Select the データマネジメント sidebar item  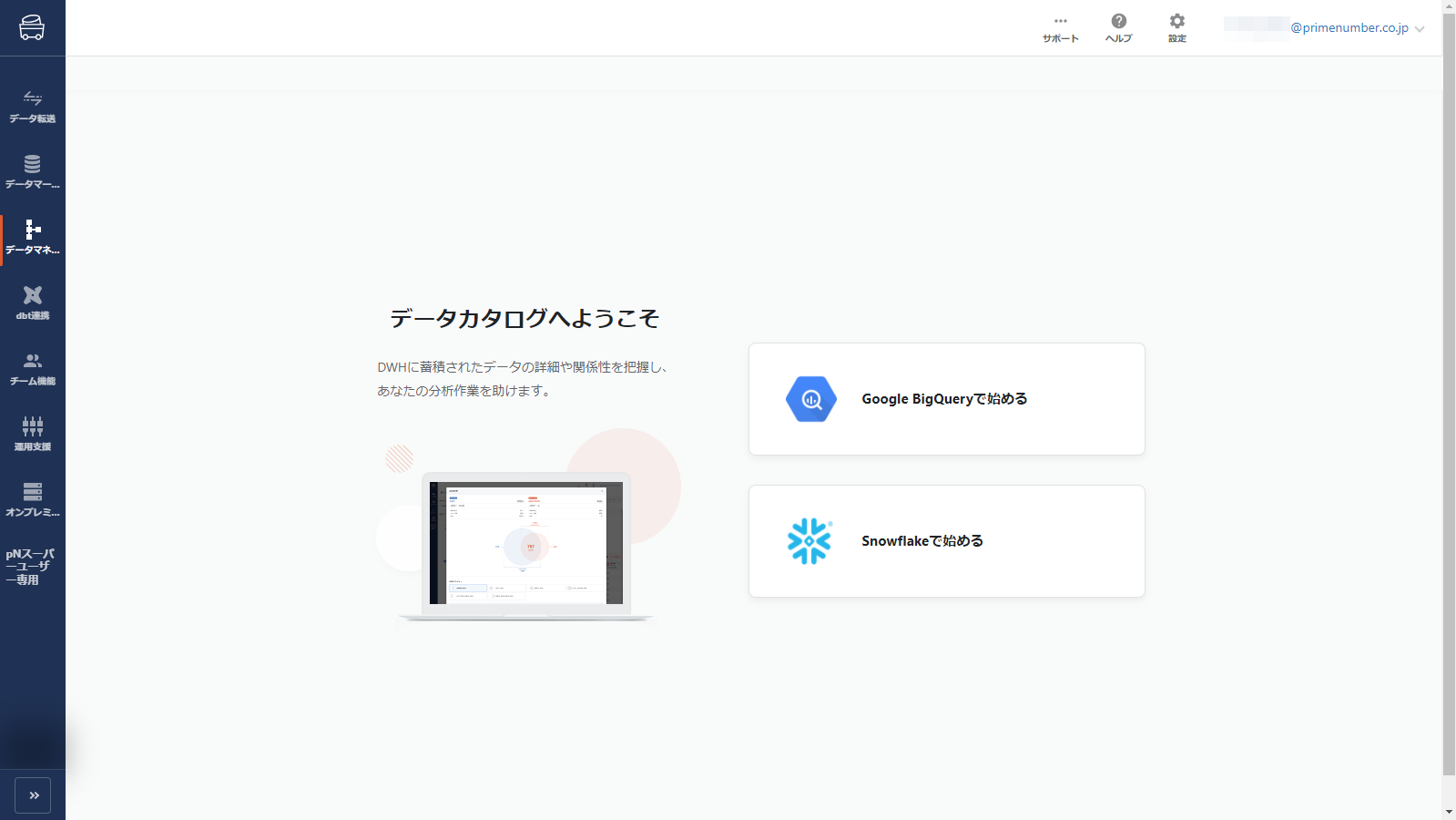point(33,240)
